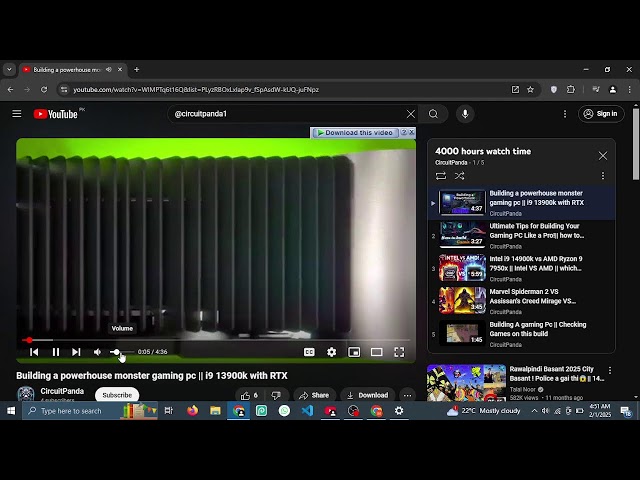
Task: Open options menu for Rawalpindi Basant video
Action: click(x=610, y=370)
